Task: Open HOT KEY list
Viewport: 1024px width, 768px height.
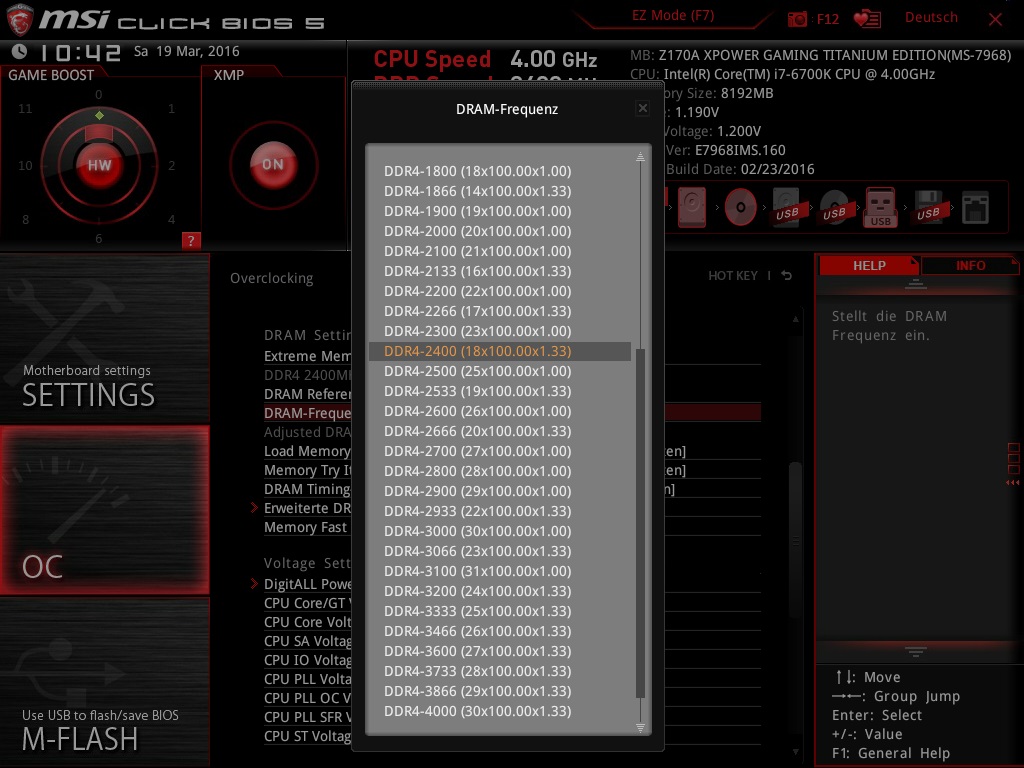Action: [733, 276]
